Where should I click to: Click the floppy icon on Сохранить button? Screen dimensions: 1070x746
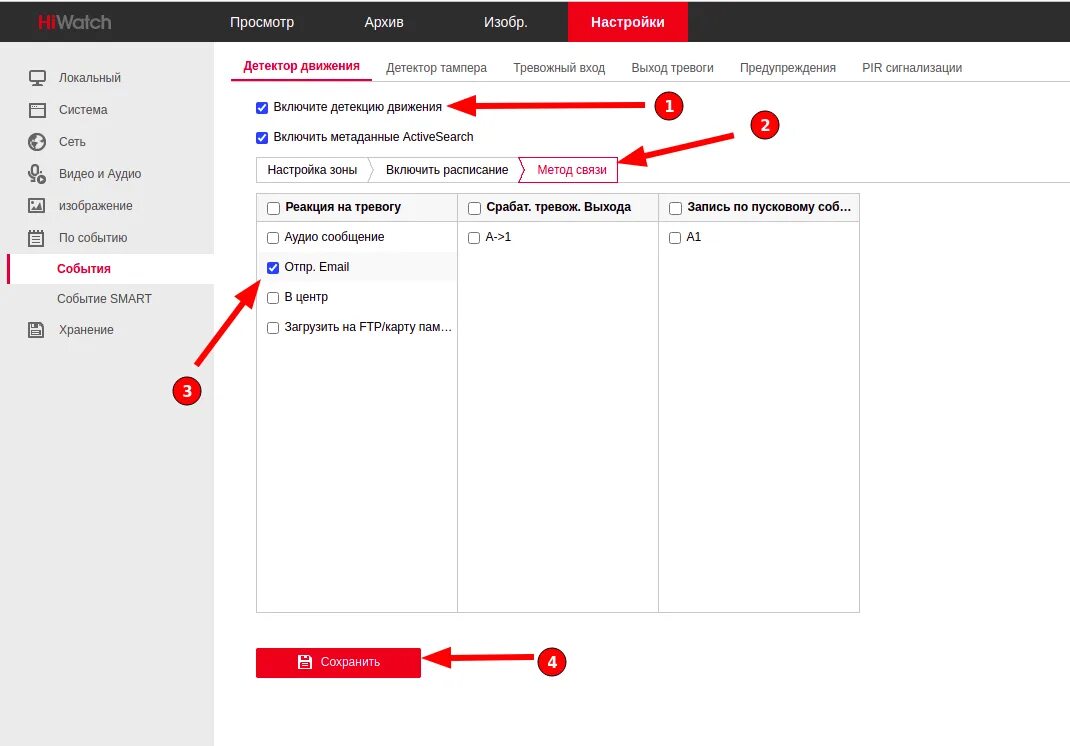[305, 661]
